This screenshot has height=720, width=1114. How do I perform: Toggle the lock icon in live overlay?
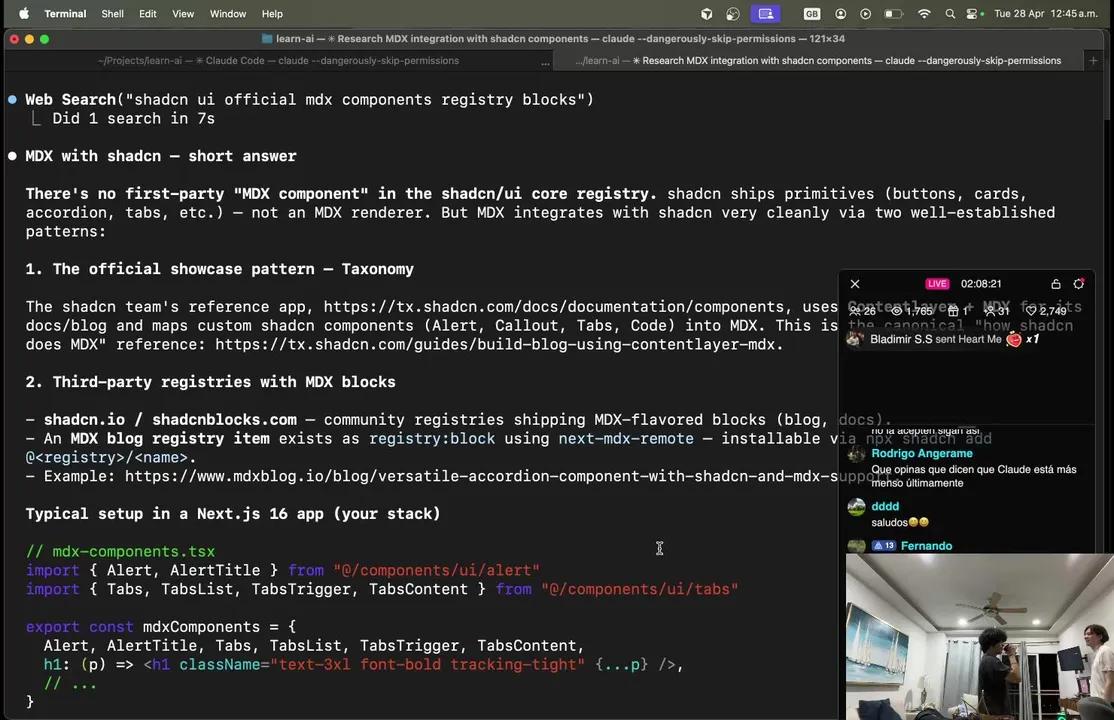[x=1056, y=284]
